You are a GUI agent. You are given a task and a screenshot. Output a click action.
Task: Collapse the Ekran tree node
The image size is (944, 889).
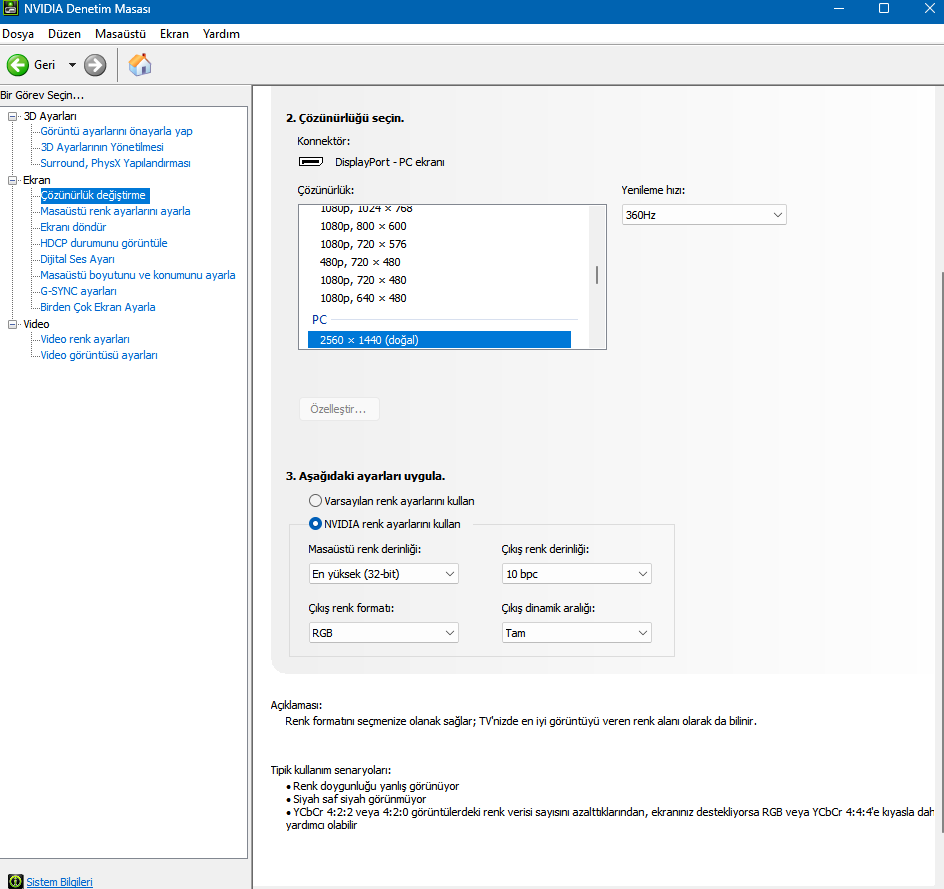coord(12,181)
